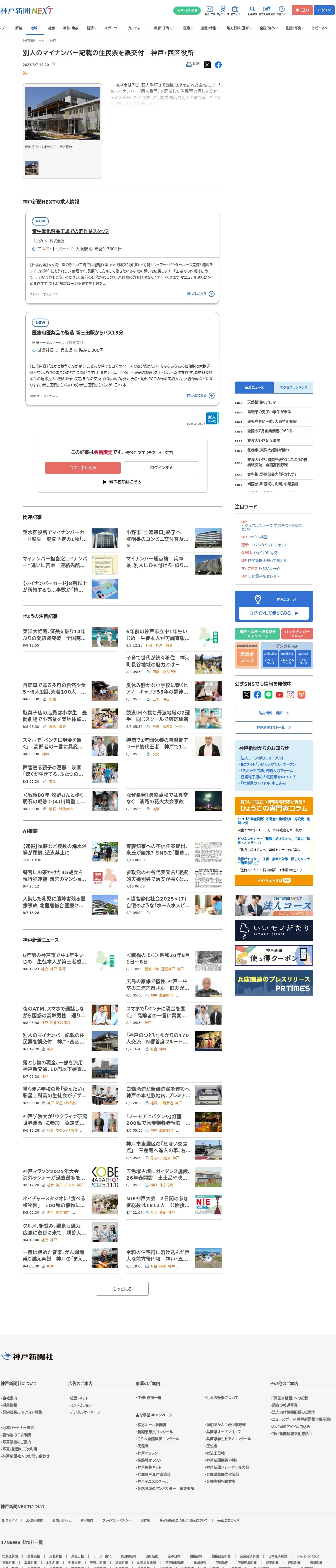Viewport: 336px width, 1568px height.
Task: Open 天然精油のアロマ news headline
Action: coord(262,402)
